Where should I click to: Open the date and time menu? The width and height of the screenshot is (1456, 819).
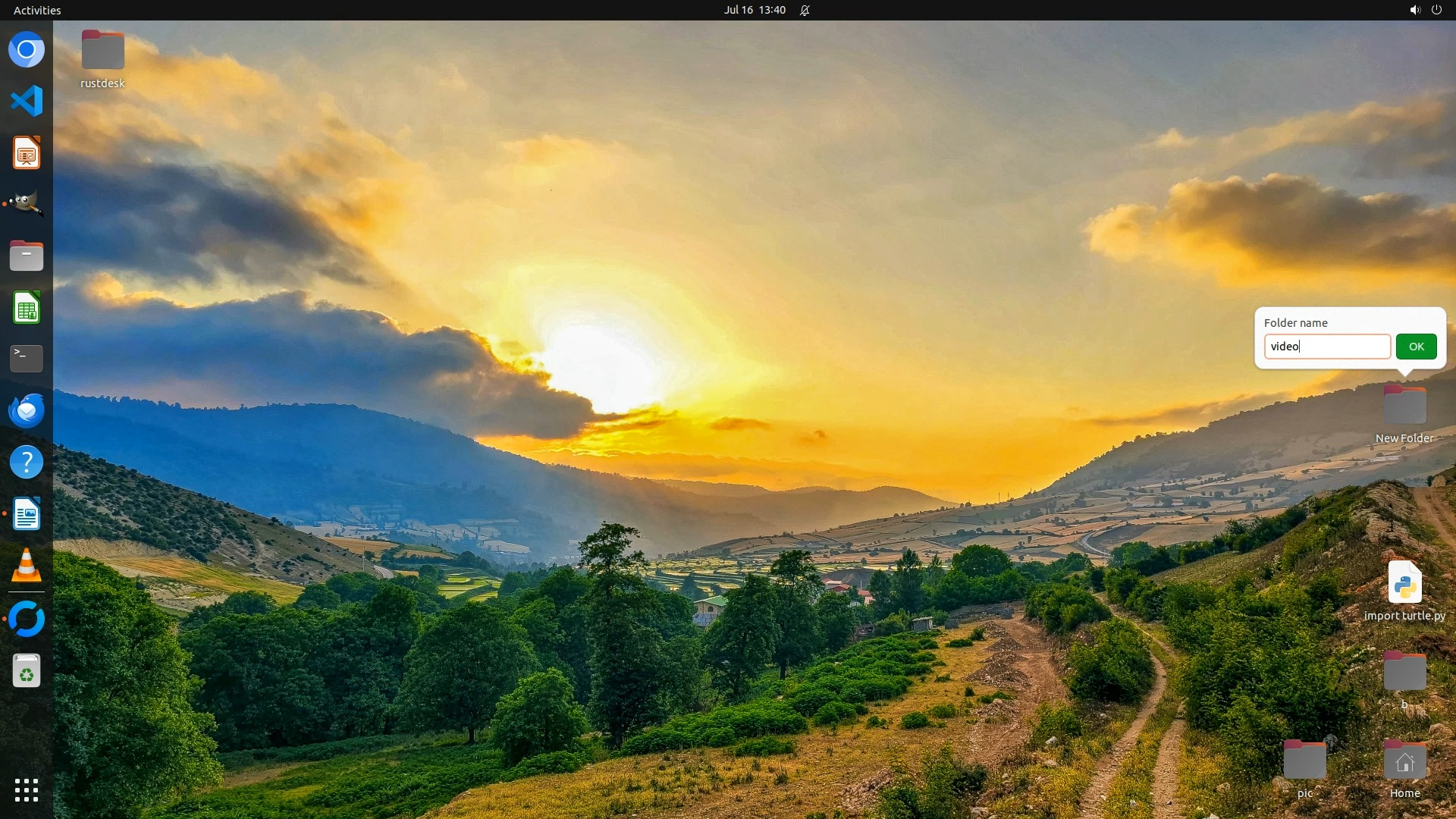[x=755, y=10]
